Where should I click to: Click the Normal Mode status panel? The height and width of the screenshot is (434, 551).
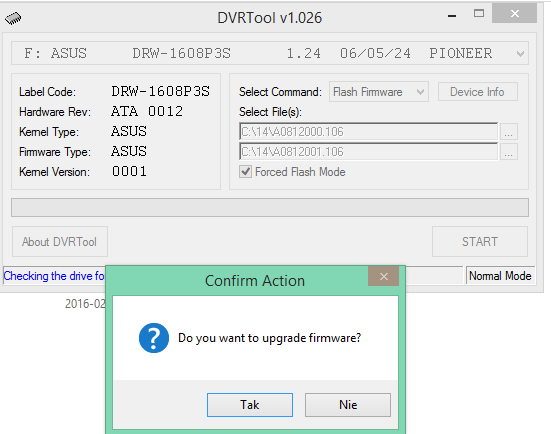(500, 276)
